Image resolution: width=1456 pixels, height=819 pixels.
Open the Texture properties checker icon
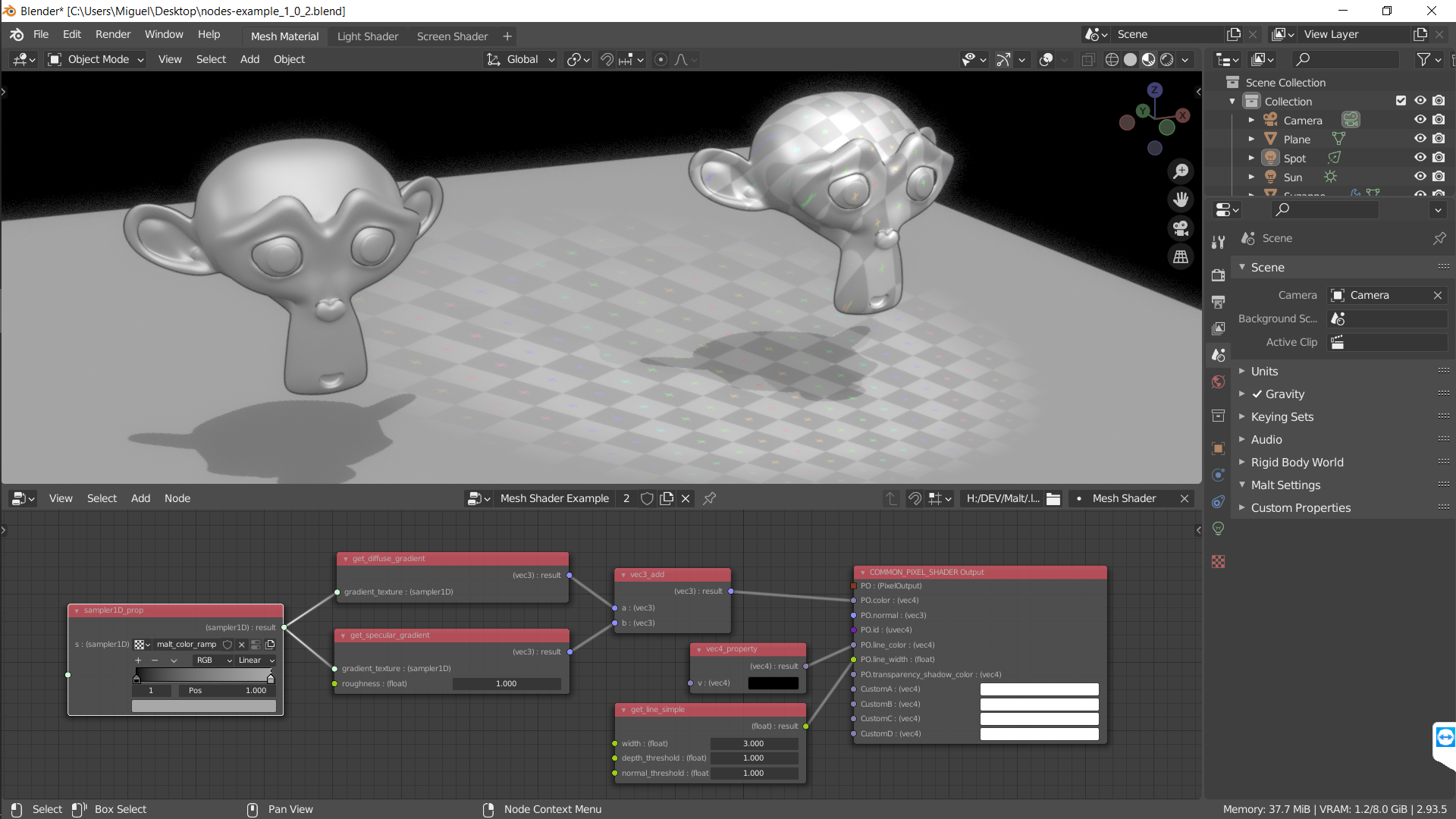(1218, 562)
